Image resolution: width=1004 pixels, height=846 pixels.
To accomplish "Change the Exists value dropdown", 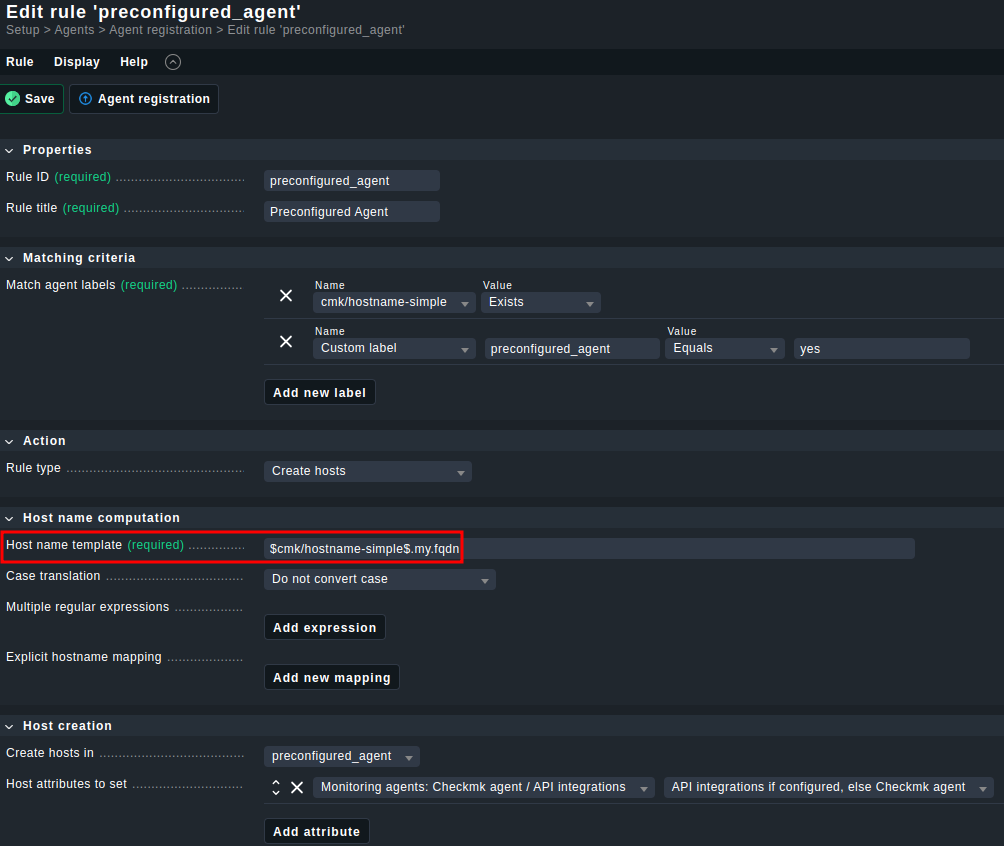I will (x=540, y=302).
